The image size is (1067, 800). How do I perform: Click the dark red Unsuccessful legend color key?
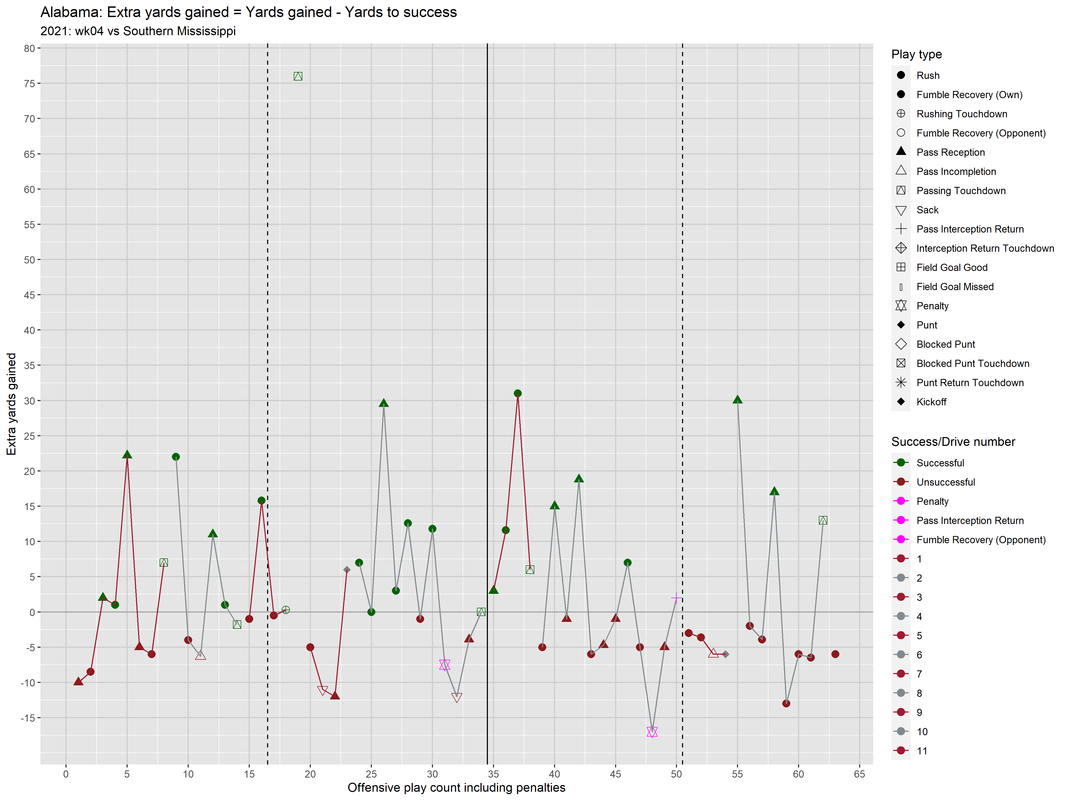(x=901, y=482)
